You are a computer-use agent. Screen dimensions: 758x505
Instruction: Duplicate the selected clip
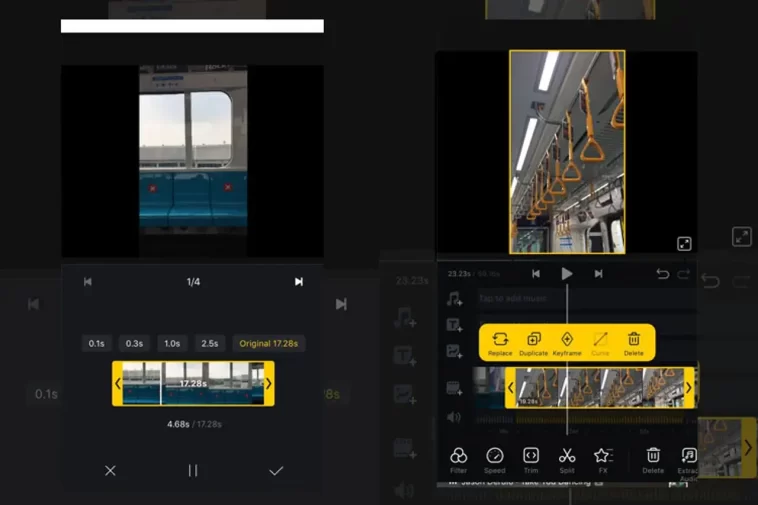[x=534, y=344]
